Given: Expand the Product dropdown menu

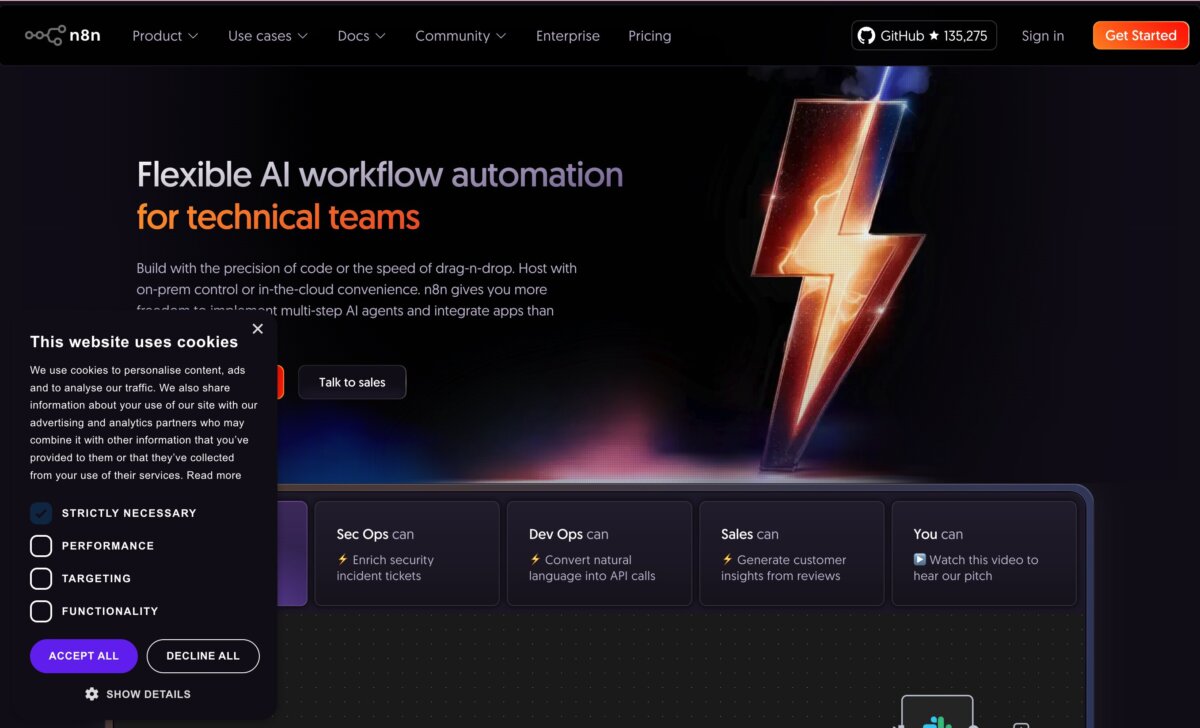Looking at the screenshot, I should click(165, 36).
